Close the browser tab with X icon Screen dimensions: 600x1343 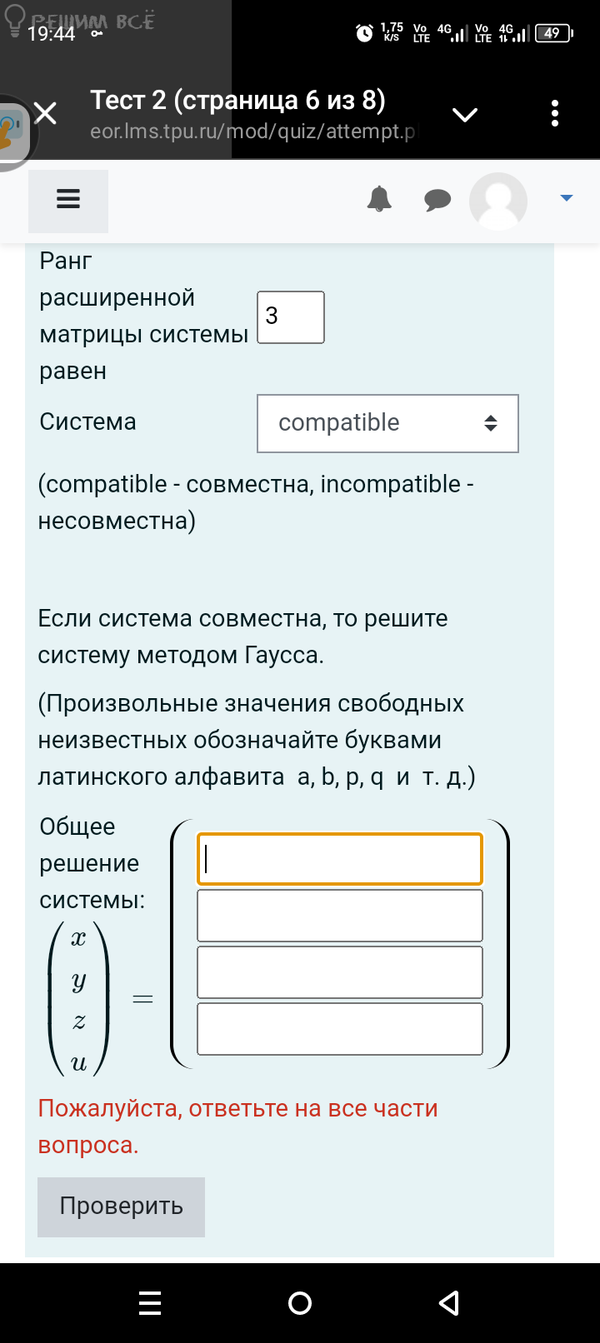coord(45,113)
